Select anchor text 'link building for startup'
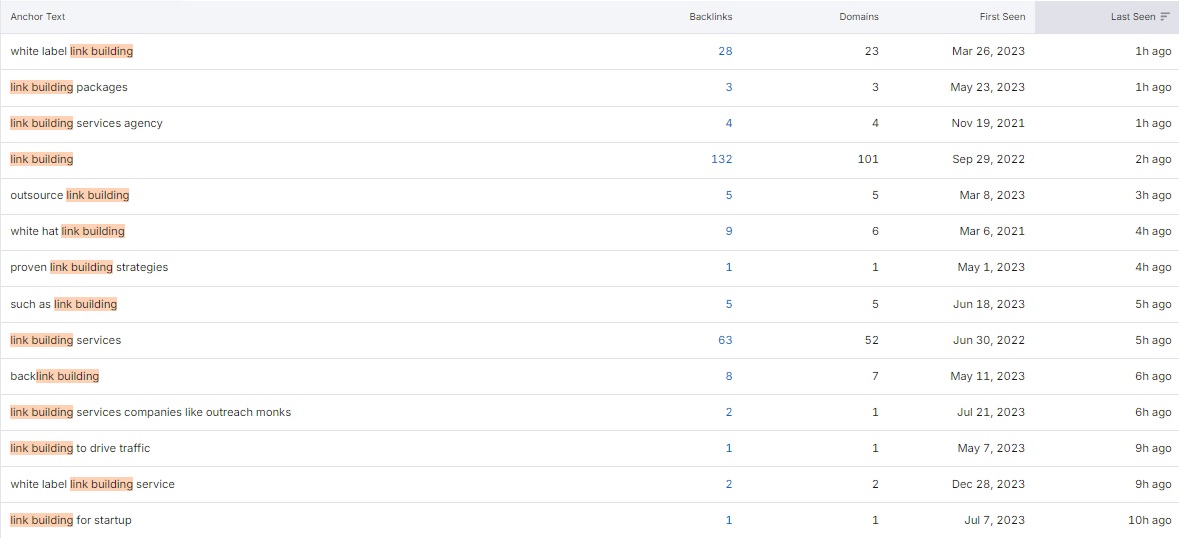Screen dimensions: 1179x538 (x=71, y=521)
